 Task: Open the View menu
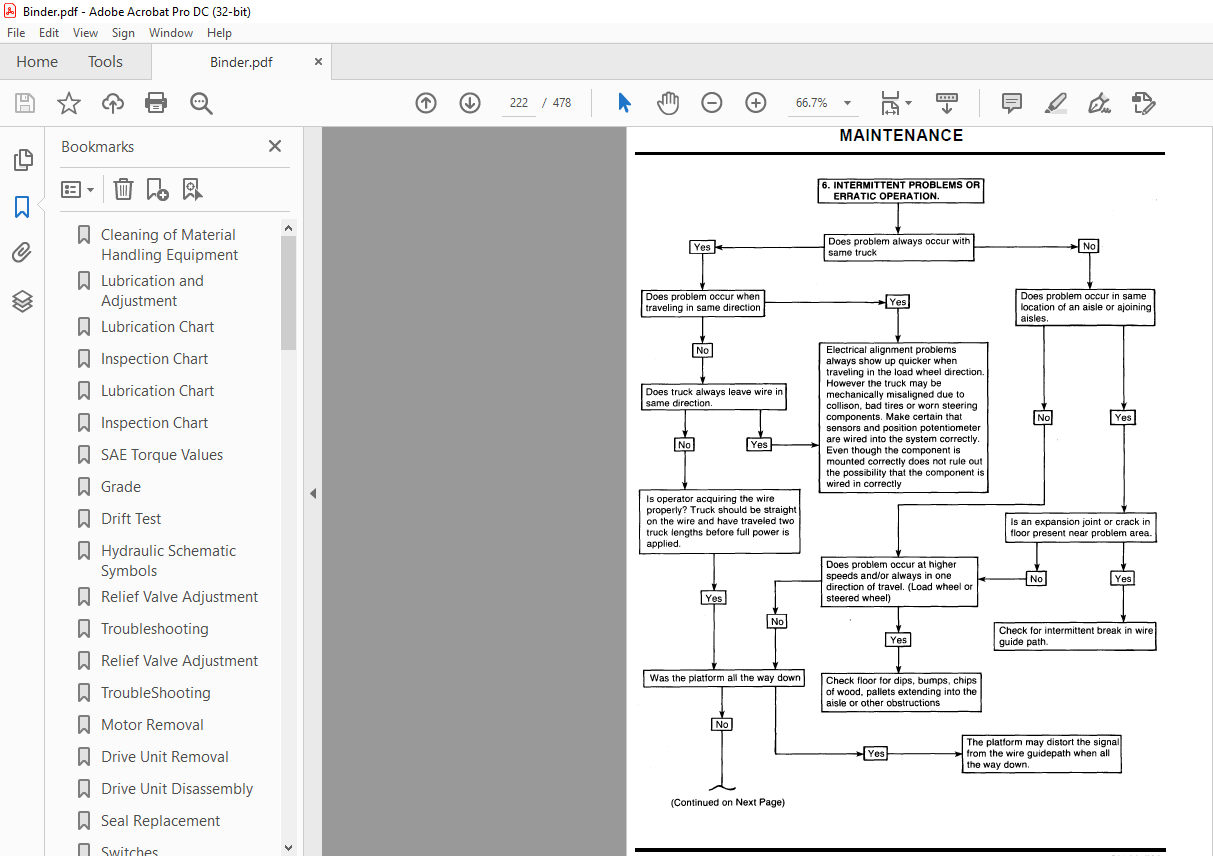coord(86,33)
